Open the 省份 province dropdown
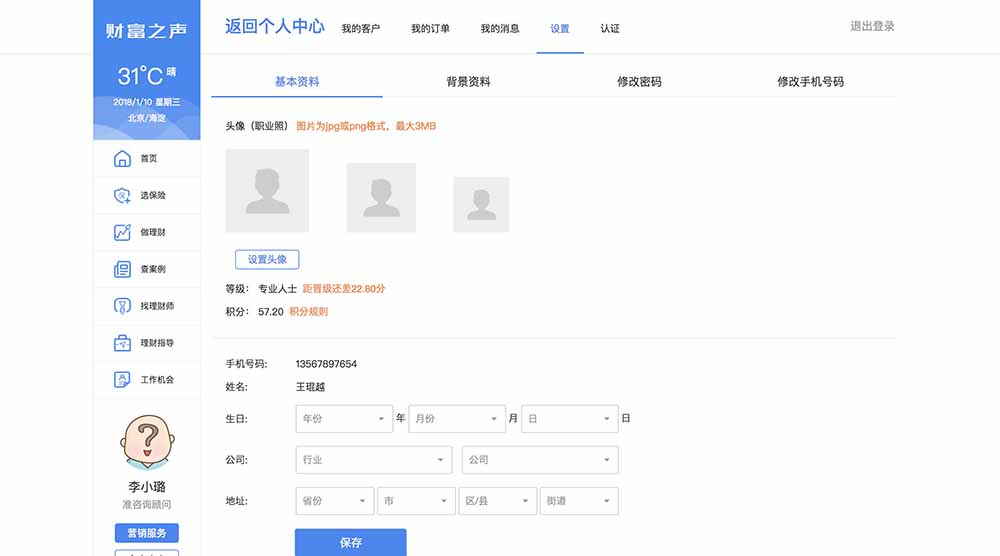This screenshot has width=1000, height=556. click(334, 501)
